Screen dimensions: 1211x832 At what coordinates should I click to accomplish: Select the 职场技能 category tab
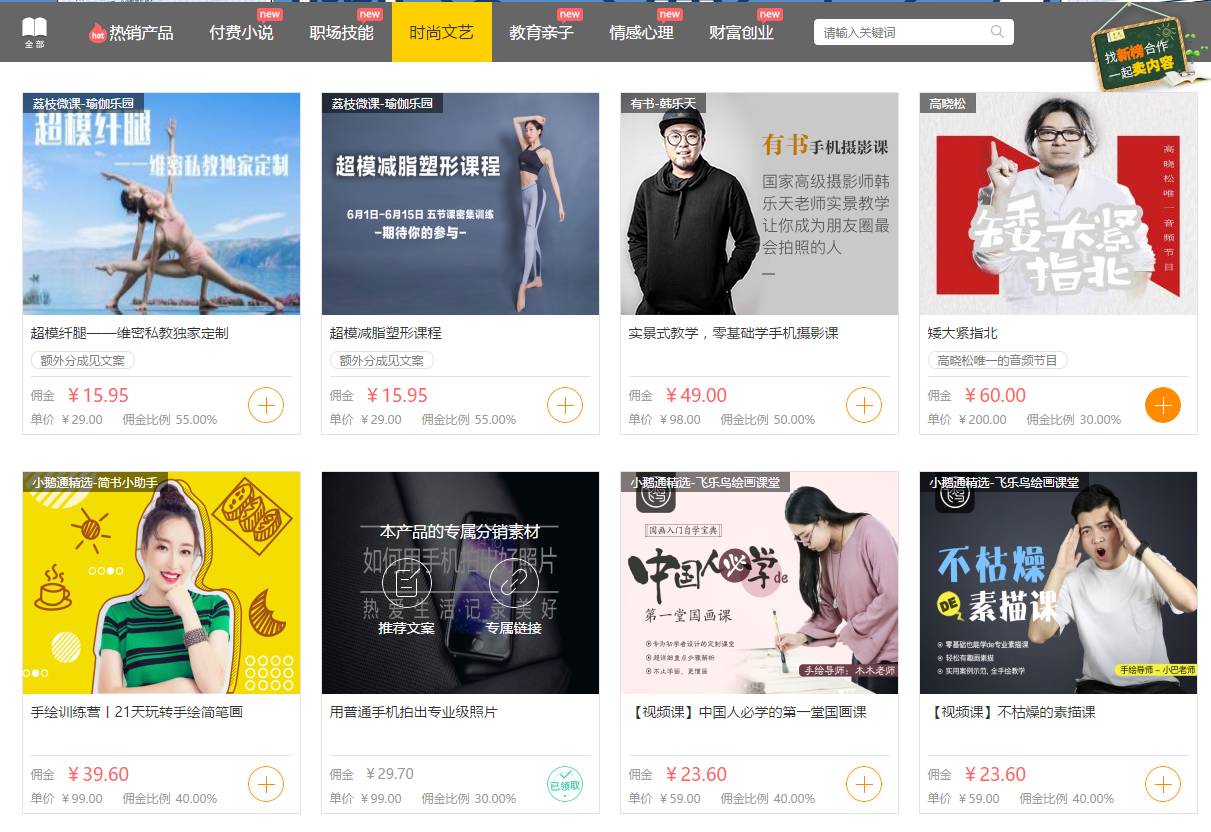(x=342, y=32)
